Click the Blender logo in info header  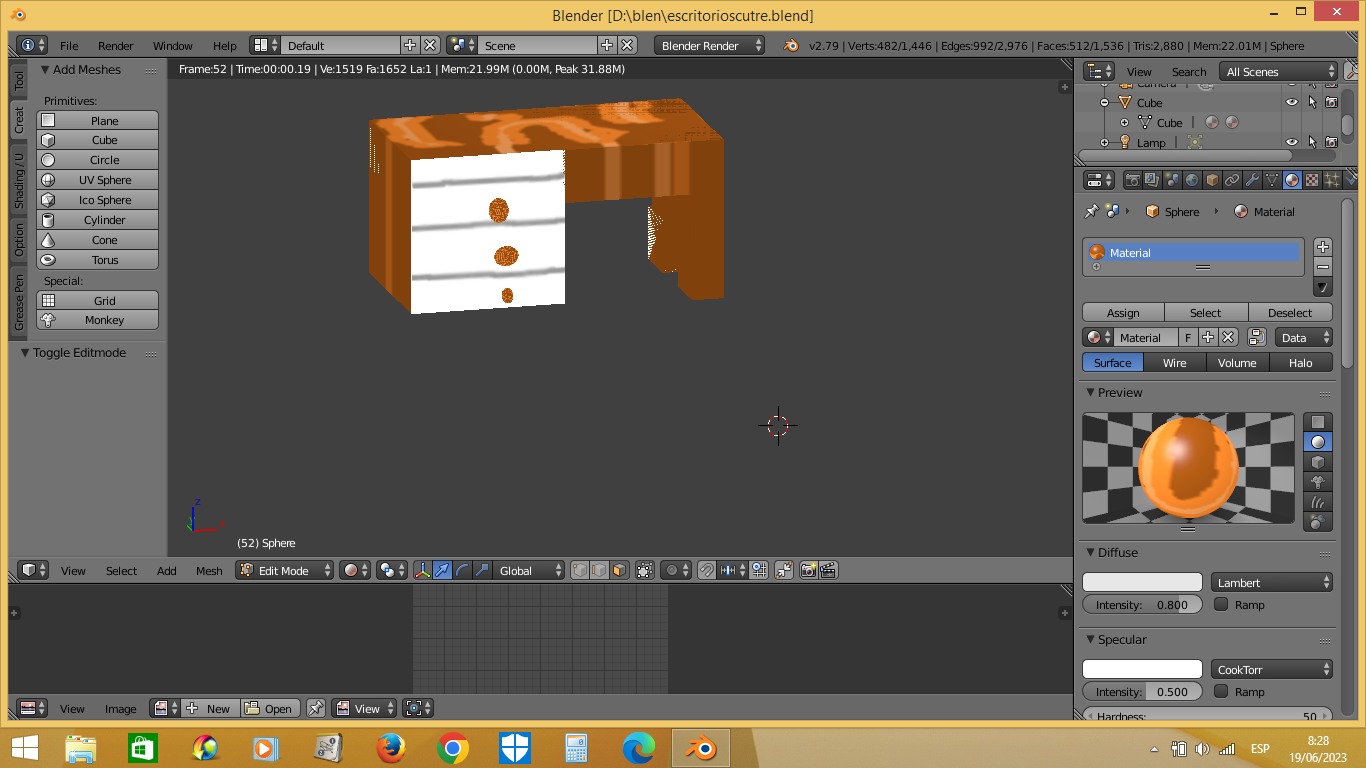point(791,45)
